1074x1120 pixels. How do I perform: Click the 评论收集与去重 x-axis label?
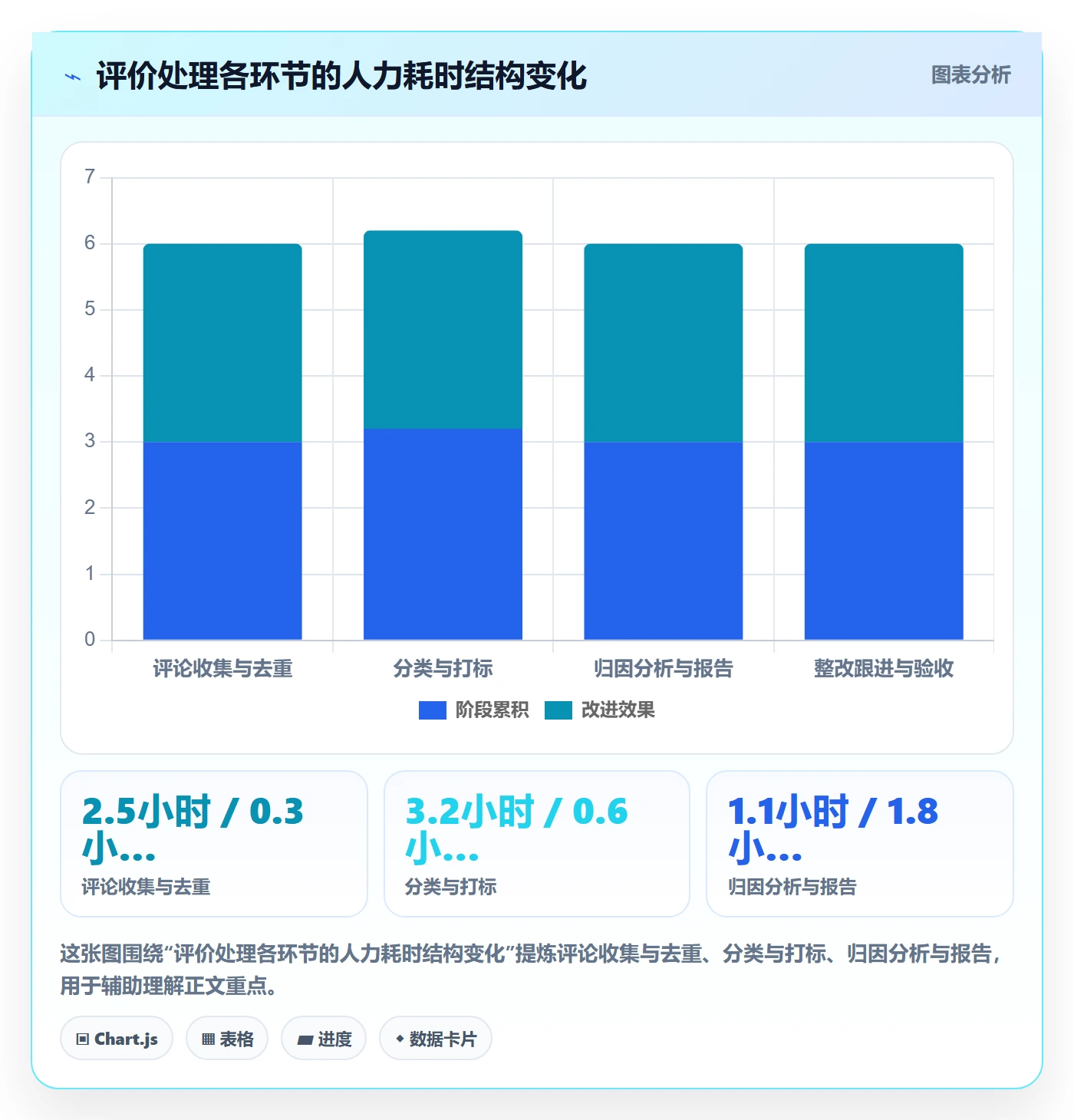click(x=222, y=668)
